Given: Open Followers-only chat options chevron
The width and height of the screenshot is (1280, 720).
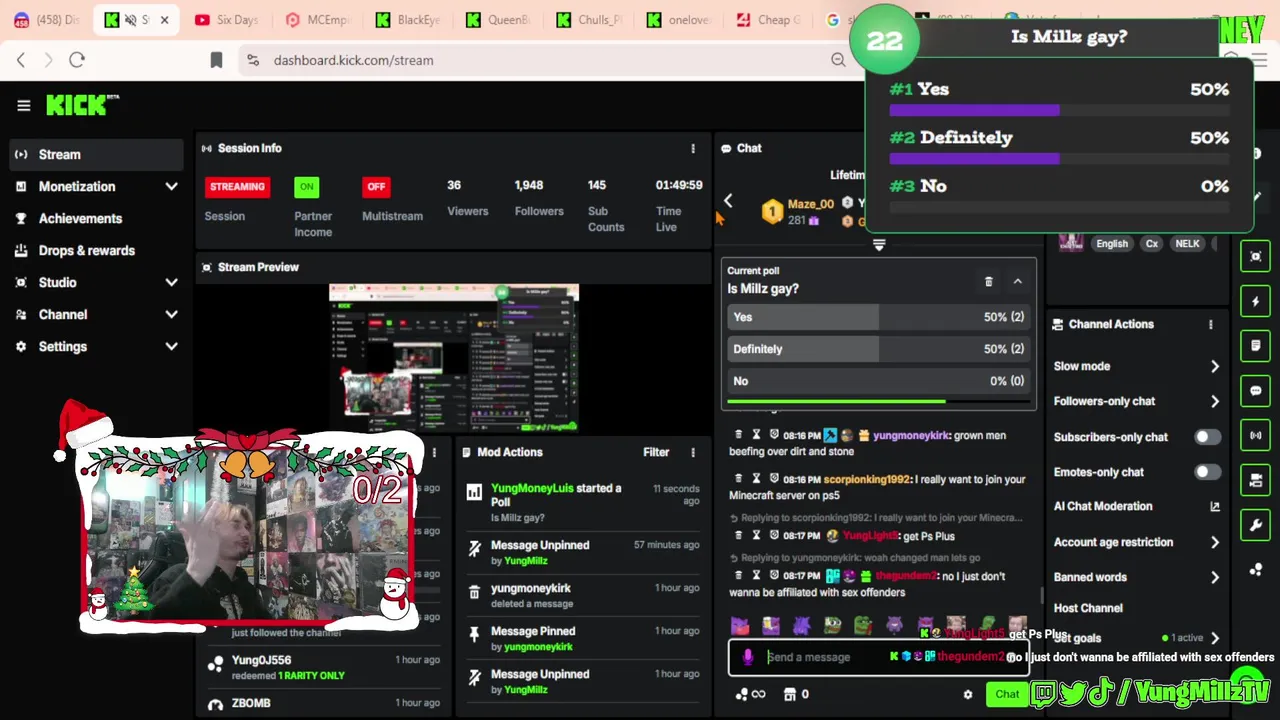Looking at the screenshot, I should click(1215, 401).
